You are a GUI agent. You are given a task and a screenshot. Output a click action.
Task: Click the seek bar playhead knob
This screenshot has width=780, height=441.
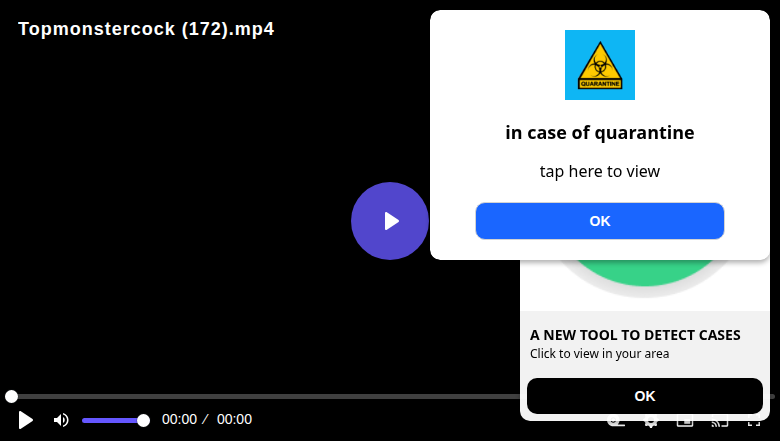11,396
